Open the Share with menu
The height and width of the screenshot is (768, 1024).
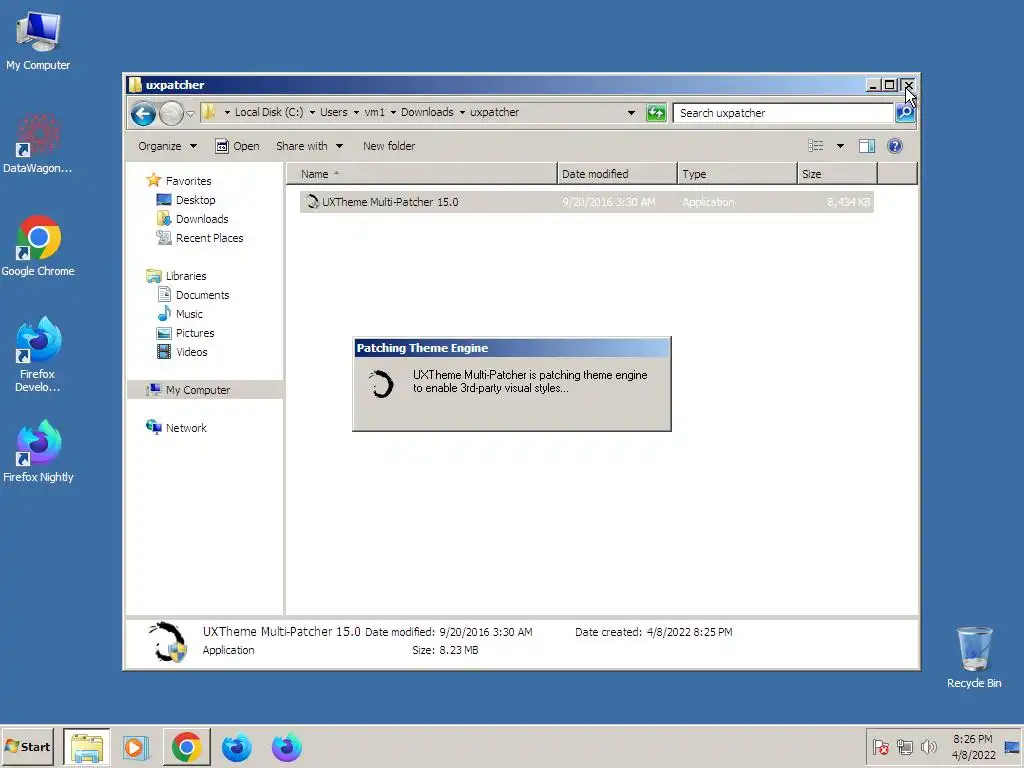coord(309,146)
